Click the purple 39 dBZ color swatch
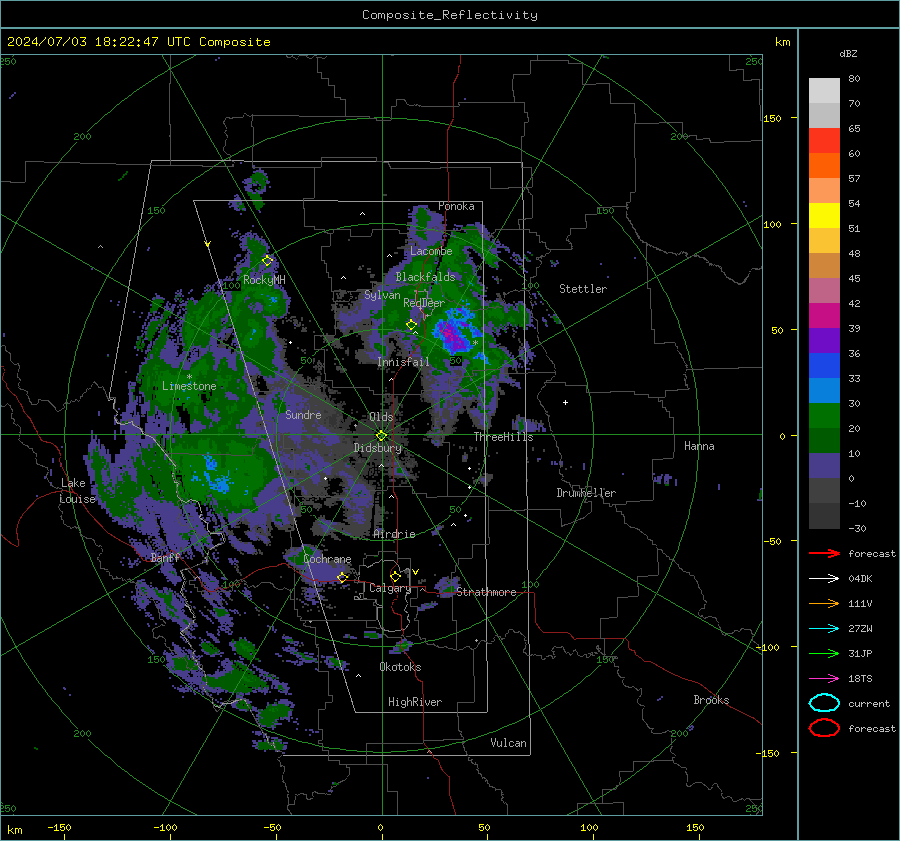The height and width of the screenshot is (841, 900). point(824,340)
